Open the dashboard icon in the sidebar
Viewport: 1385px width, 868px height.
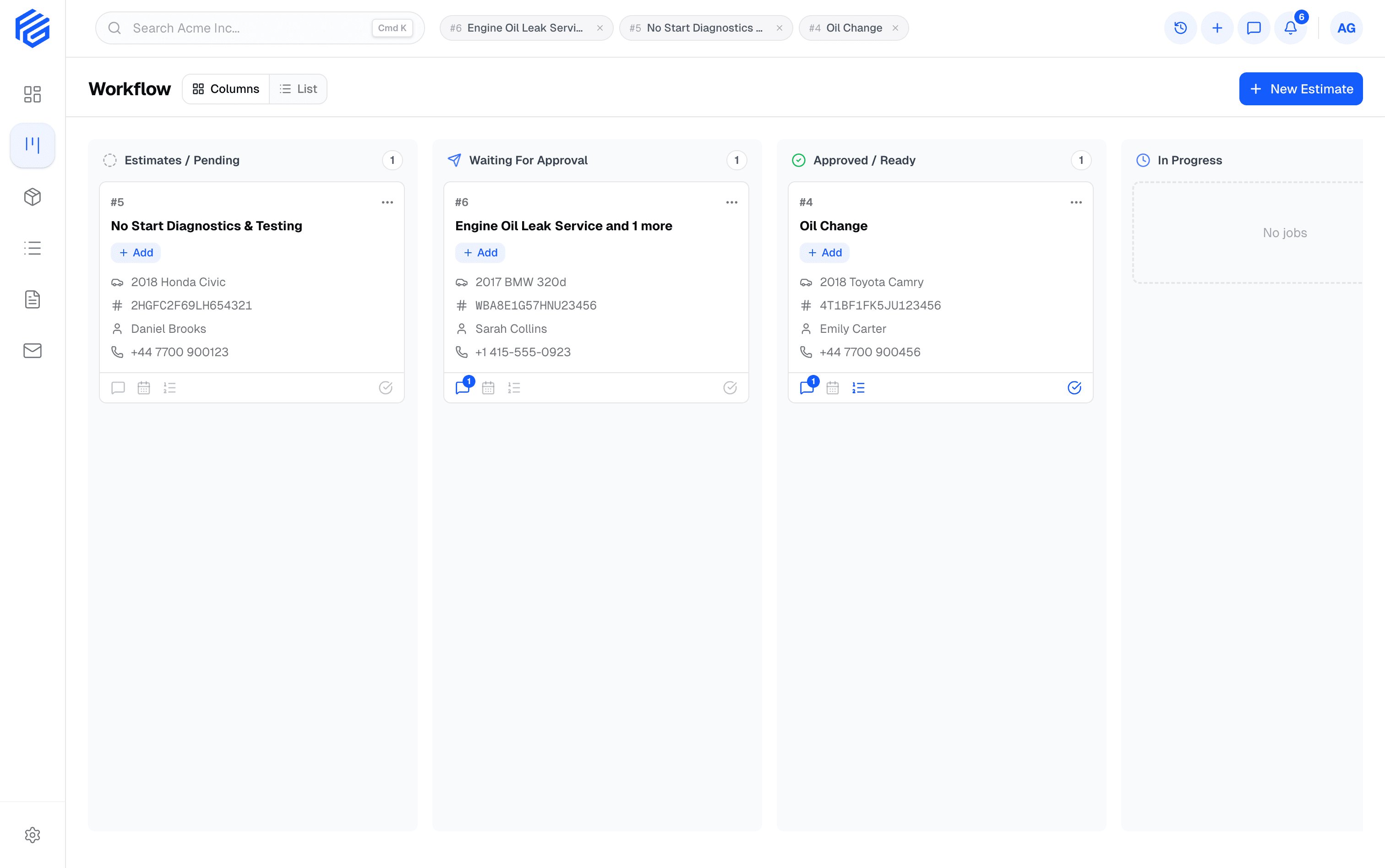click(x=32, y=93)
